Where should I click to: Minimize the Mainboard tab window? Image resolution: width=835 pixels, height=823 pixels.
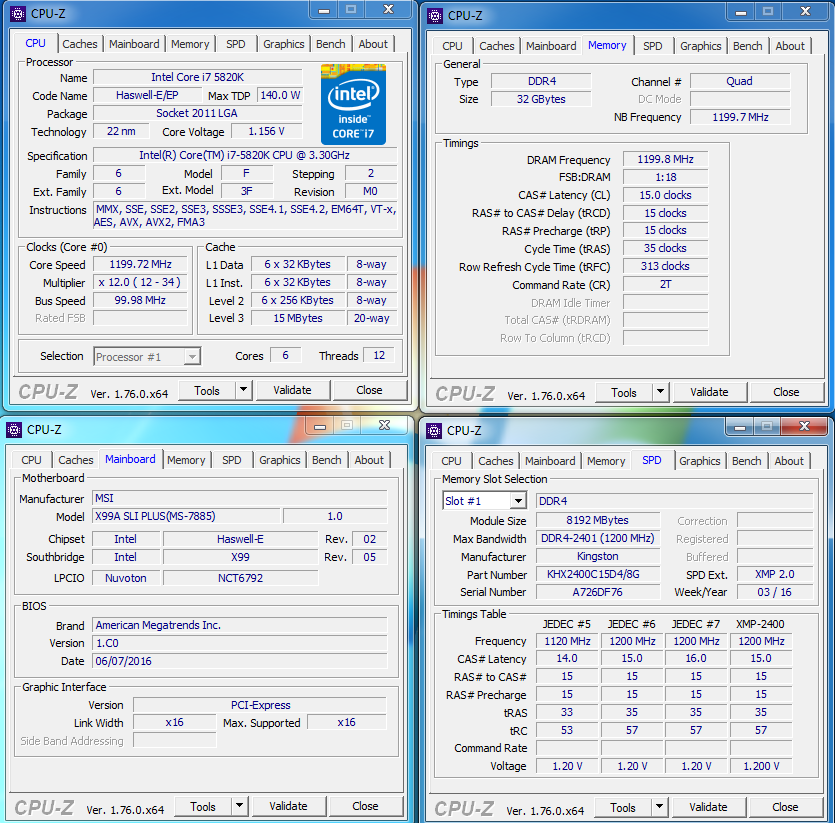click(320, 426)
